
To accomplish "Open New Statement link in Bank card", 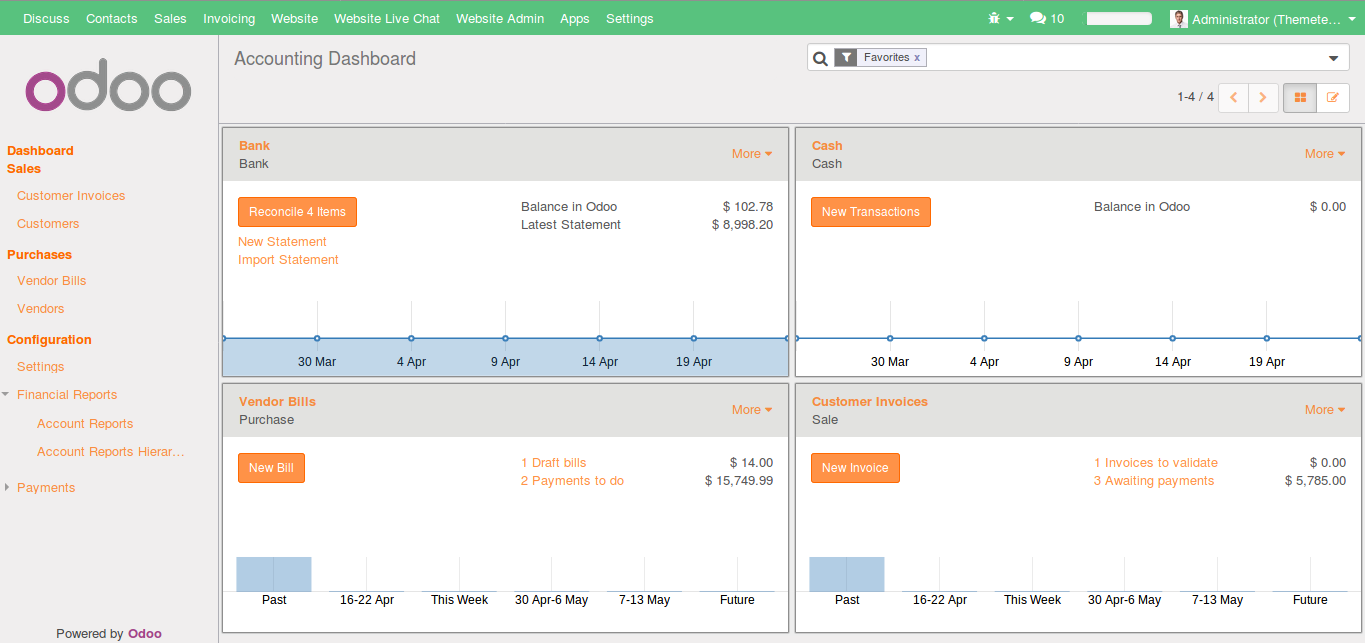I will [282, 241].
